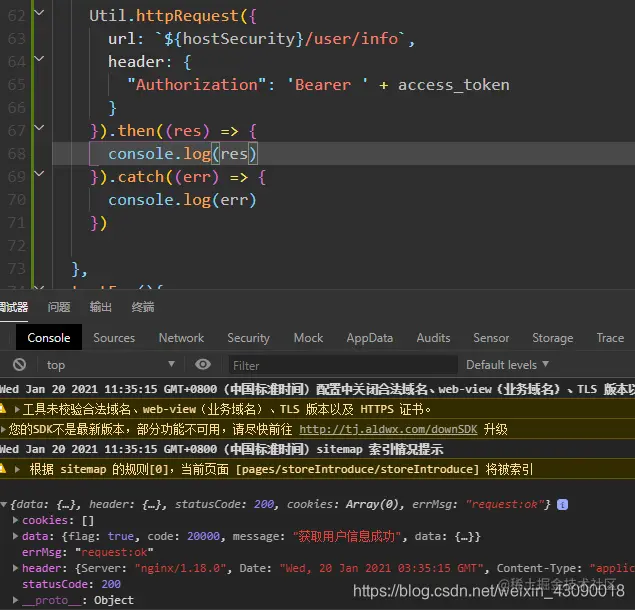Click the Util.httpRequest code line

coord(173,16)
